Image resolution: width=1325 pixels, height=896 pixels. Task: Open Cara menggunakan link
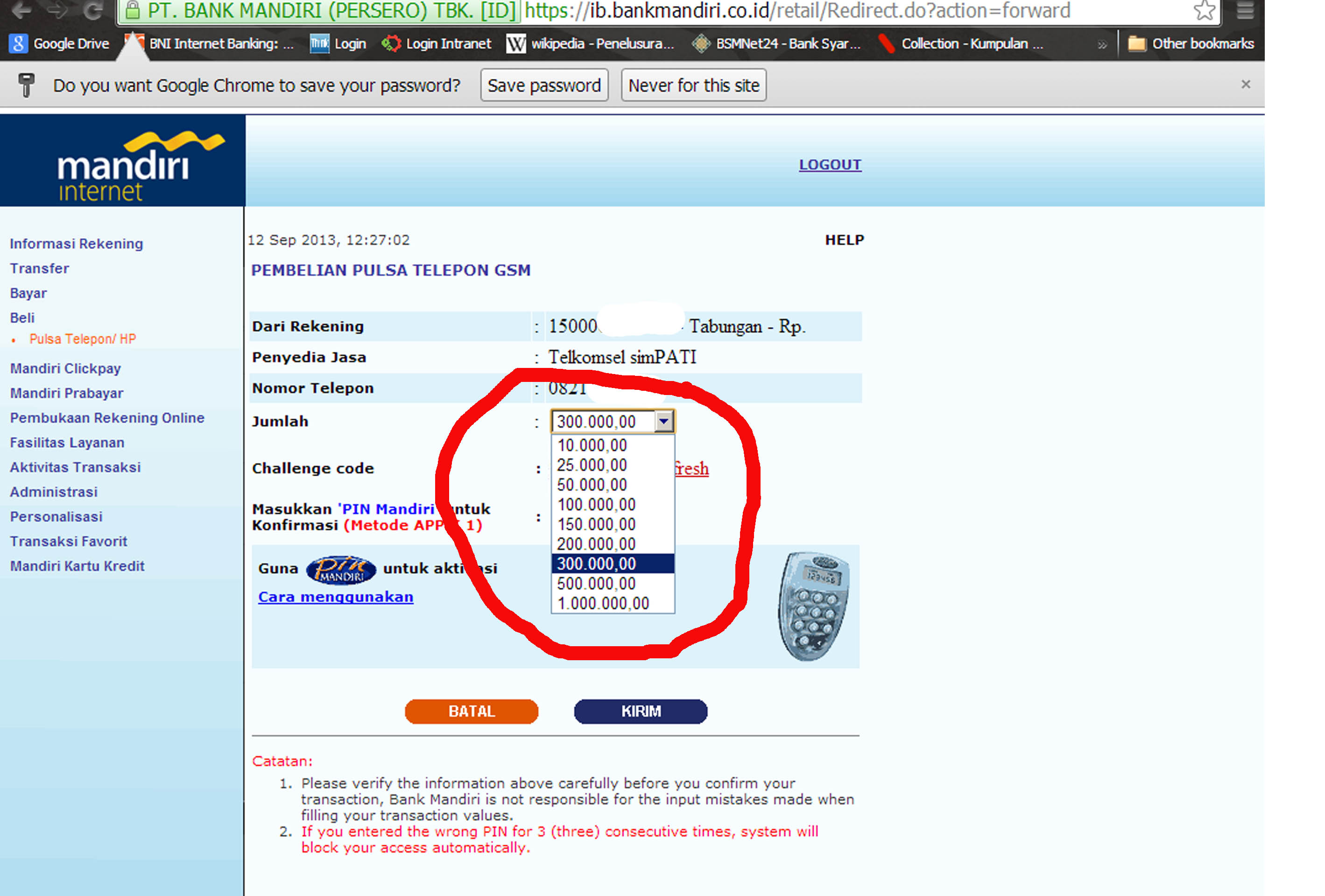(x=336, y=597)
